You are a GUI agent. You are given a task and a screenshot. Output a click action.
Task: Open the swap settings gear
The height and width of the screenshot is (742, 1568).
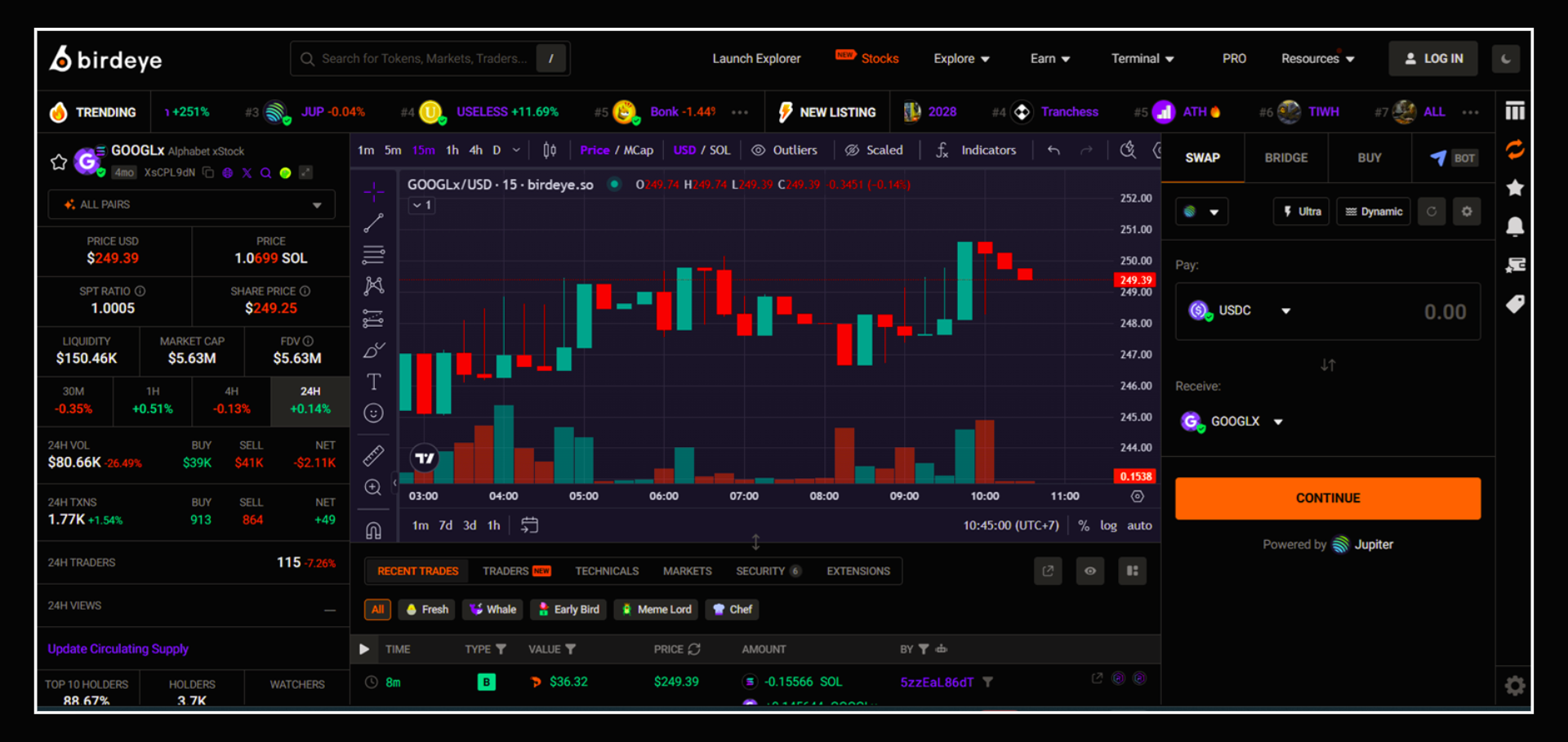1467,212
